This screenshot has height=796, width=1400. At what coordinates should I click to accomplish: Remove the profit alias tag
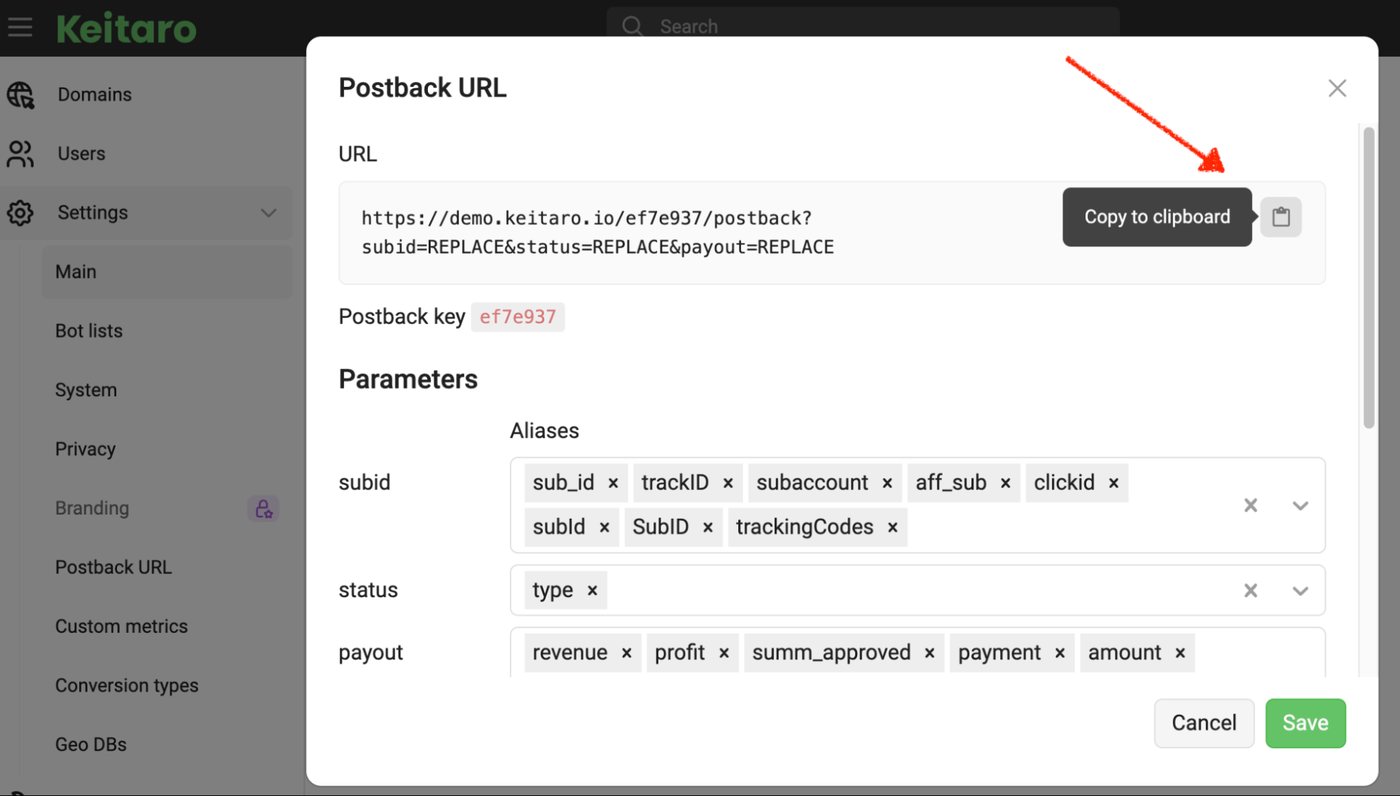click(723, 653)
